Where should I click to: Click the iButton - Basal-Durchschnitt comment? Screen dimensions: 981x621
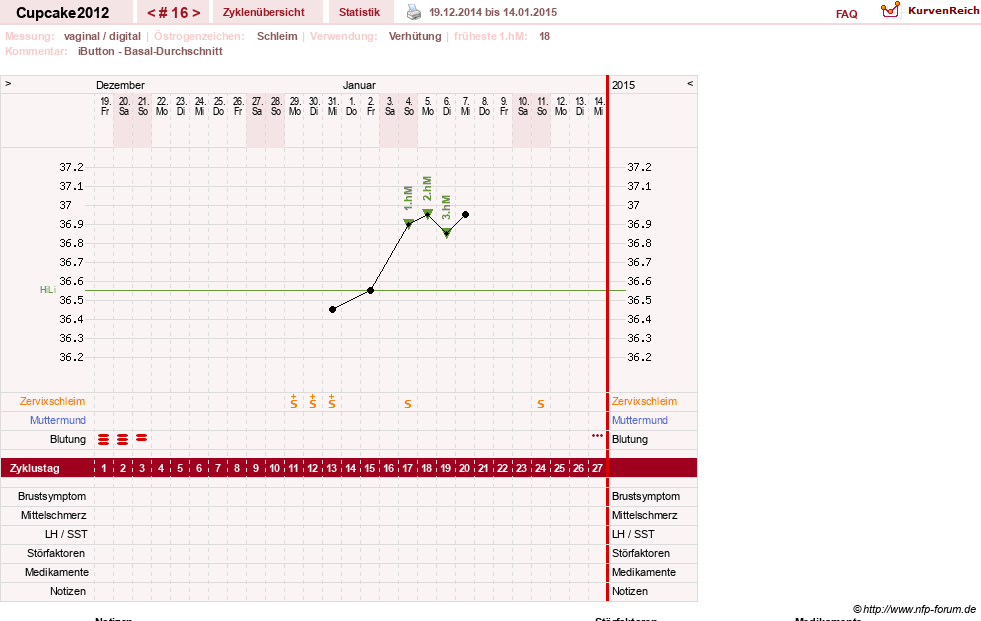tap(150, 51)
